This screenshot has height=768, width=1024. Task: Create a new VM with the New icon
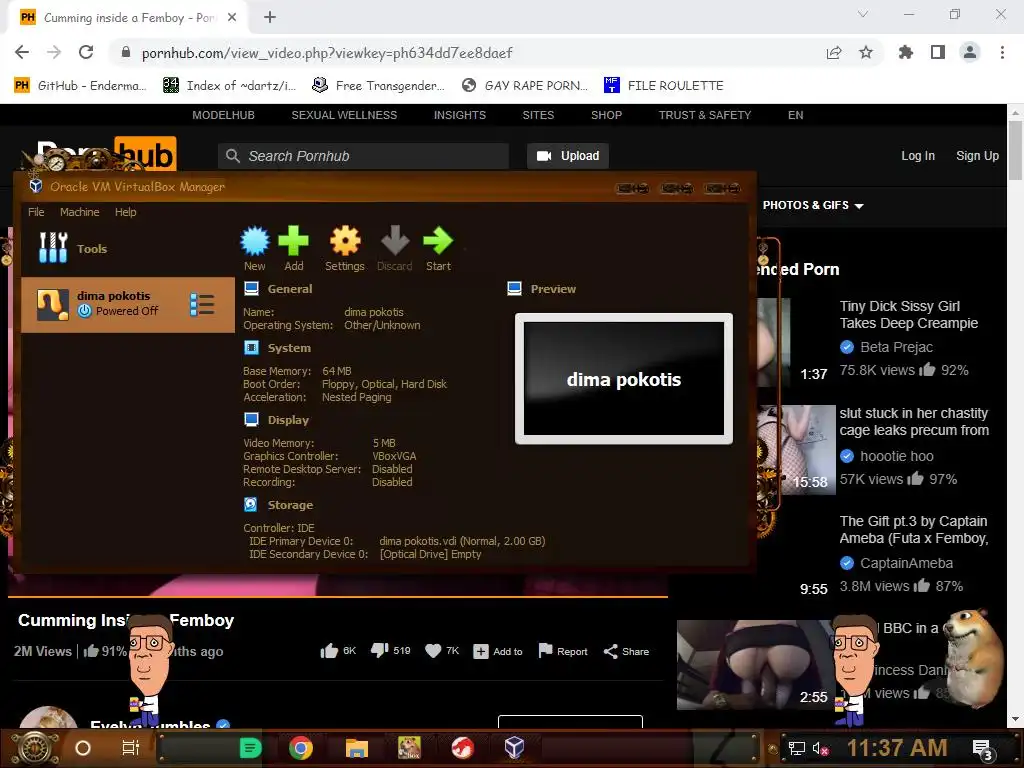point(255,248)
